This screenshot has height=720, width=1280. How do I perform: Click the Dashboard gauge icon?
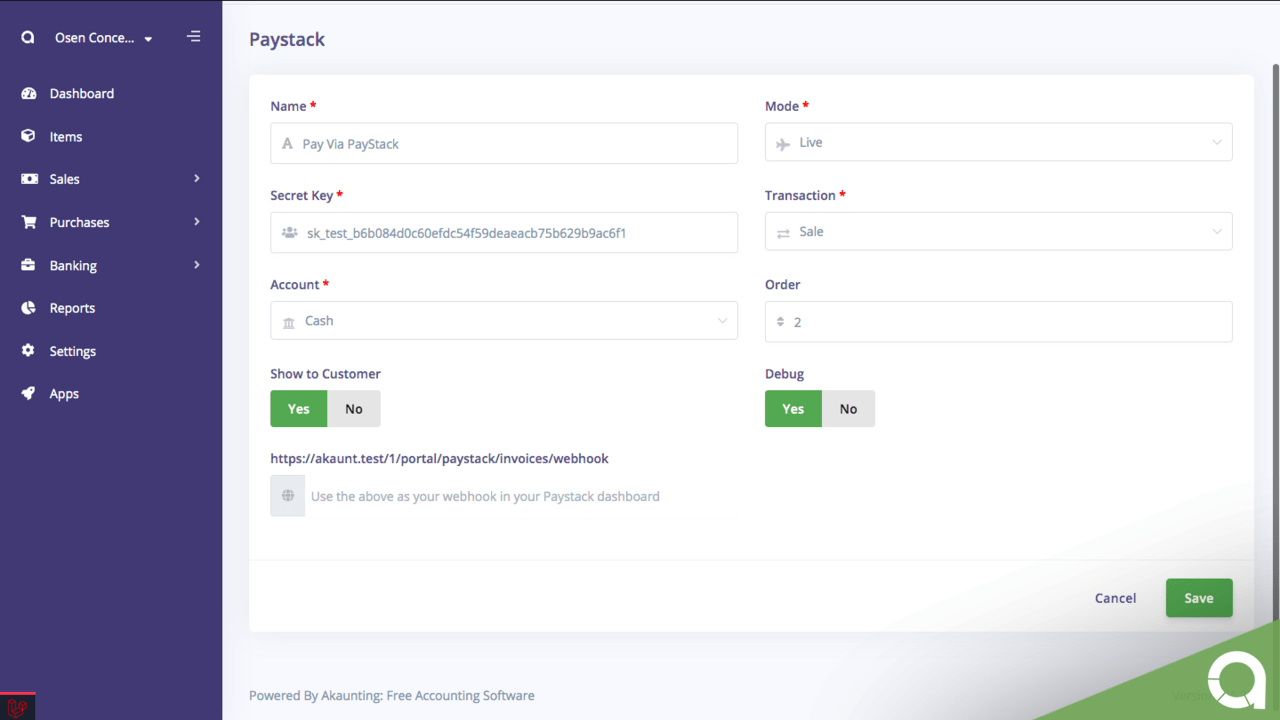click(x=29, y=93)
